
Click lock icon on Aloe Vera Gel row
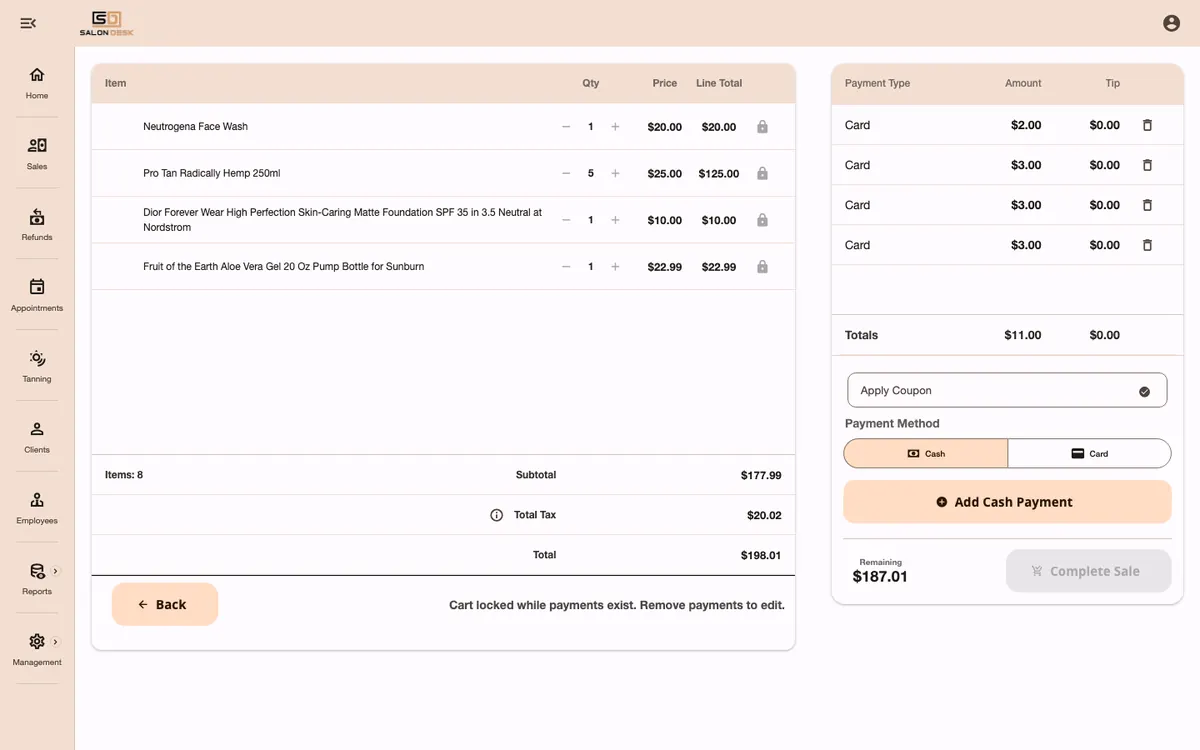click(762, 267)
